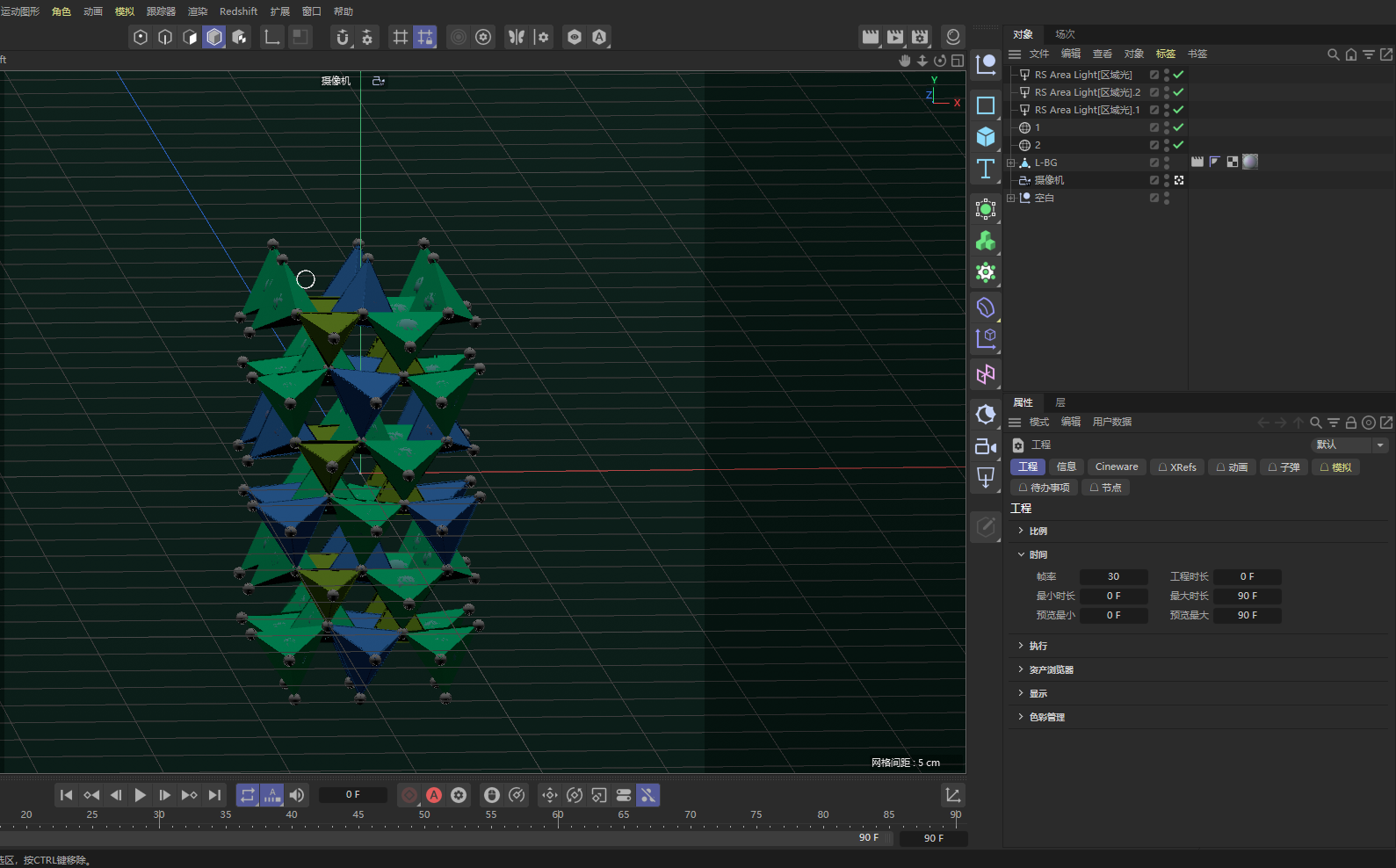1396x868 pixels.
Task: Open the snap settings gear icon
Action: 367,37
